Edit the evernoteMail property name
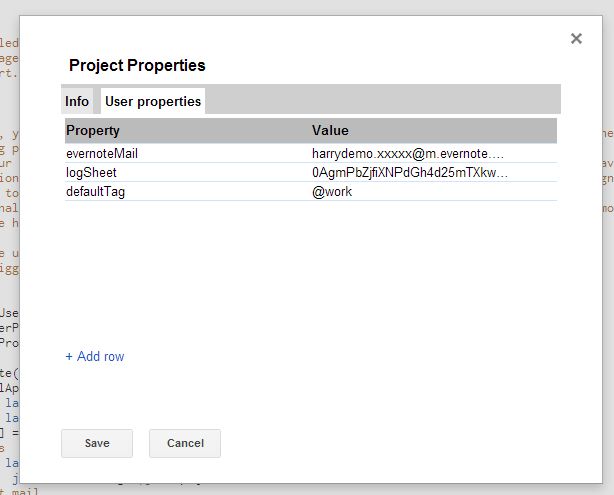 pyautogui.click(x=102, y=154)
